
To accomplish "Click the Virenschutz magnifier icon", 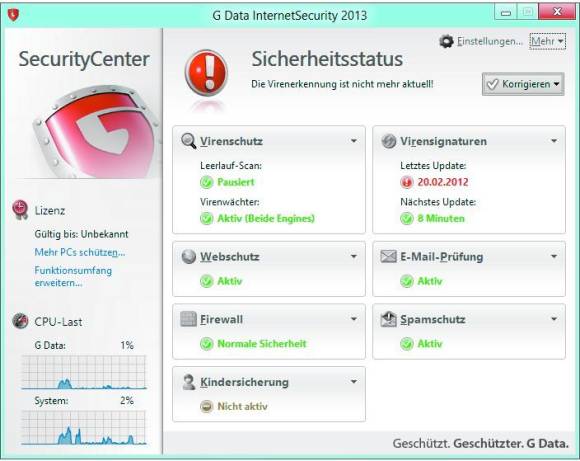I will [x=189, y=141].
